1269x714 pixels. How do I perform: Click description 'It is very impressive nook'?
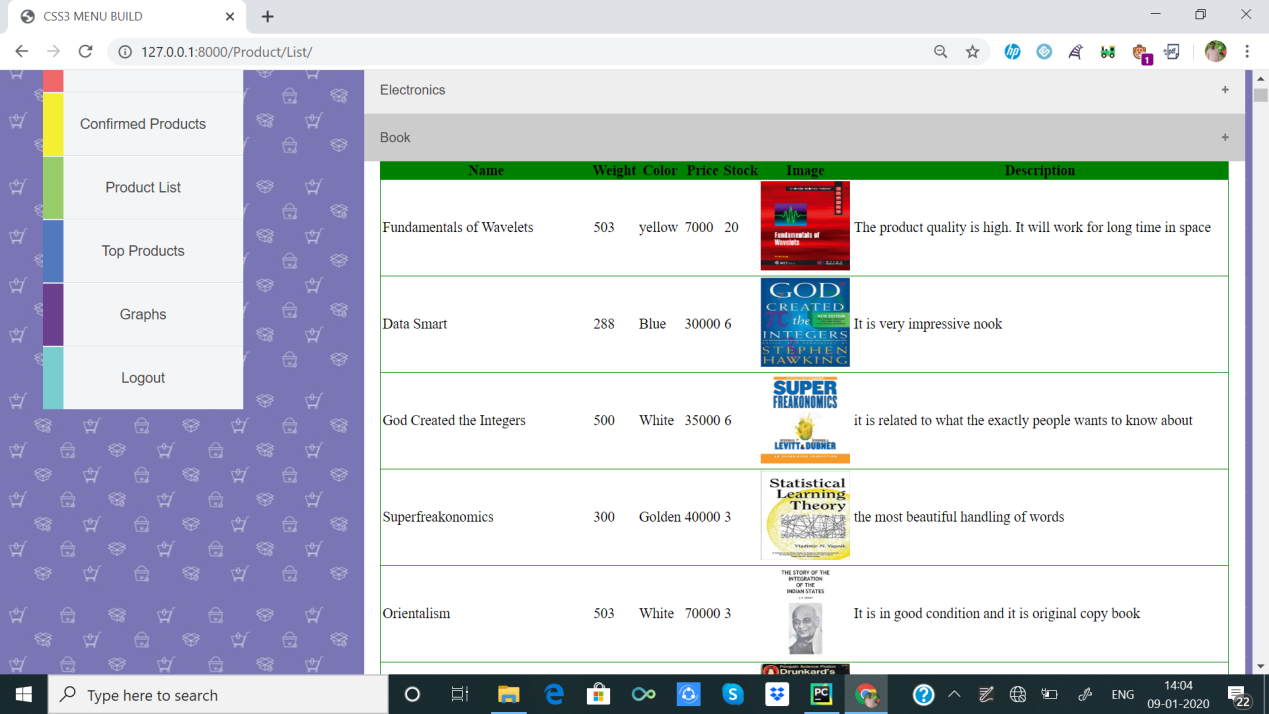click(x=928, y=324)
